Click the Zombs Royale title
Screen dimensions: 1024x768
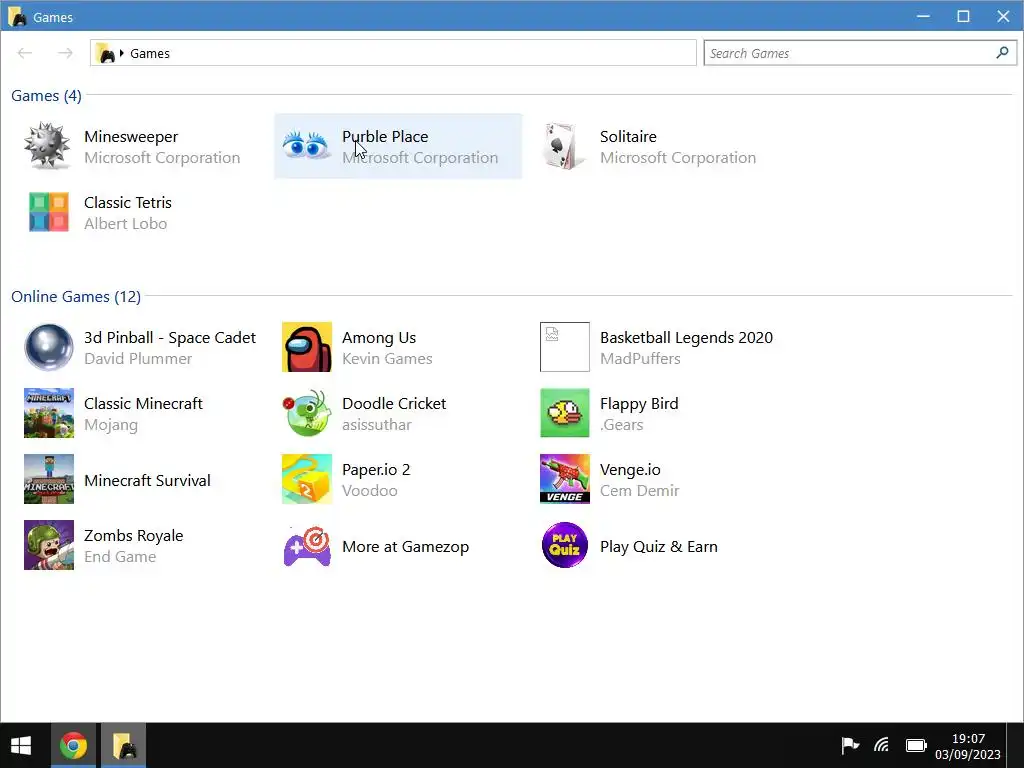tap(133, 536)
